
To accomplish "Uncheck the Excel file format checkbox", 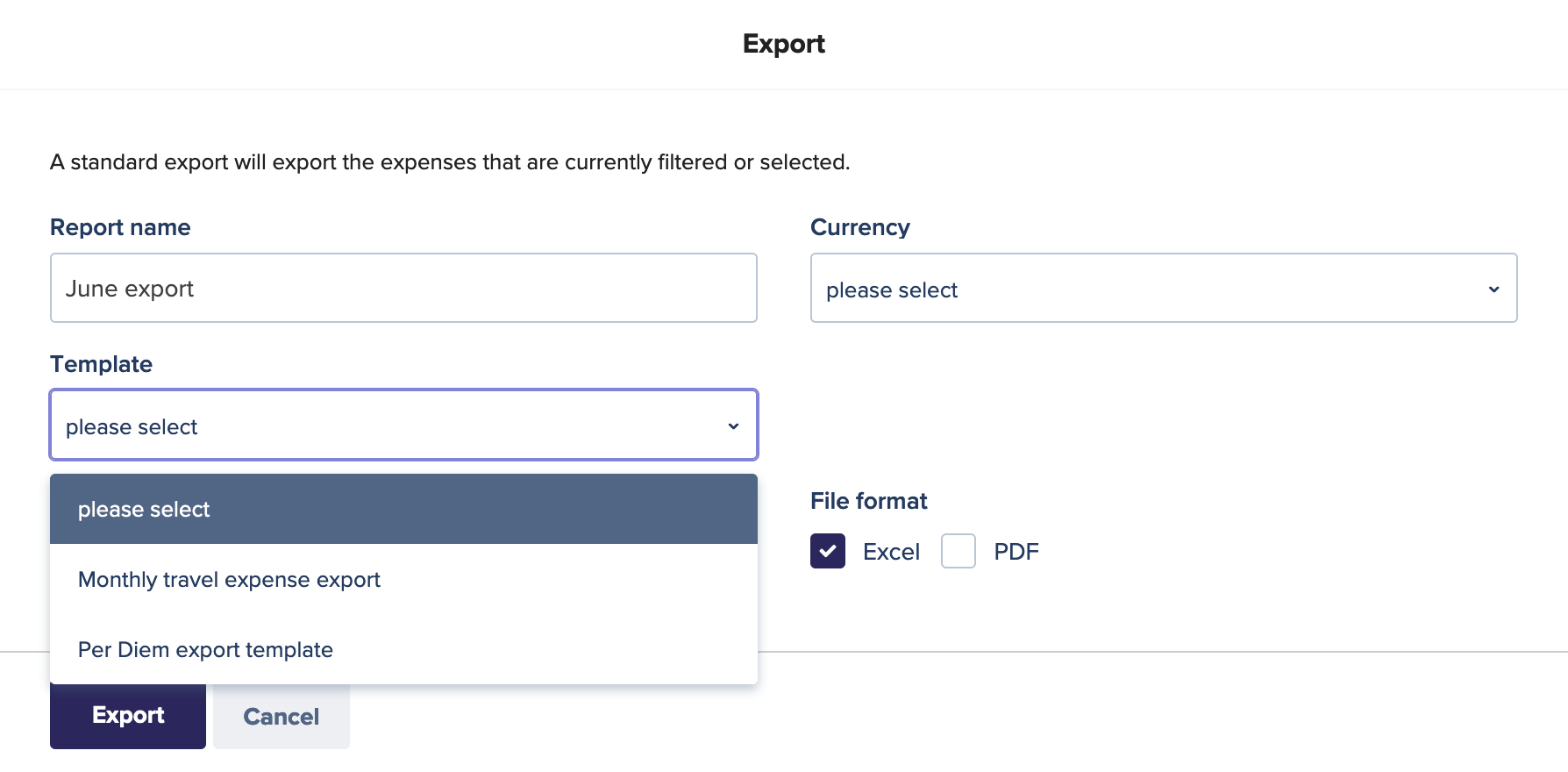I will coord(827,551).
